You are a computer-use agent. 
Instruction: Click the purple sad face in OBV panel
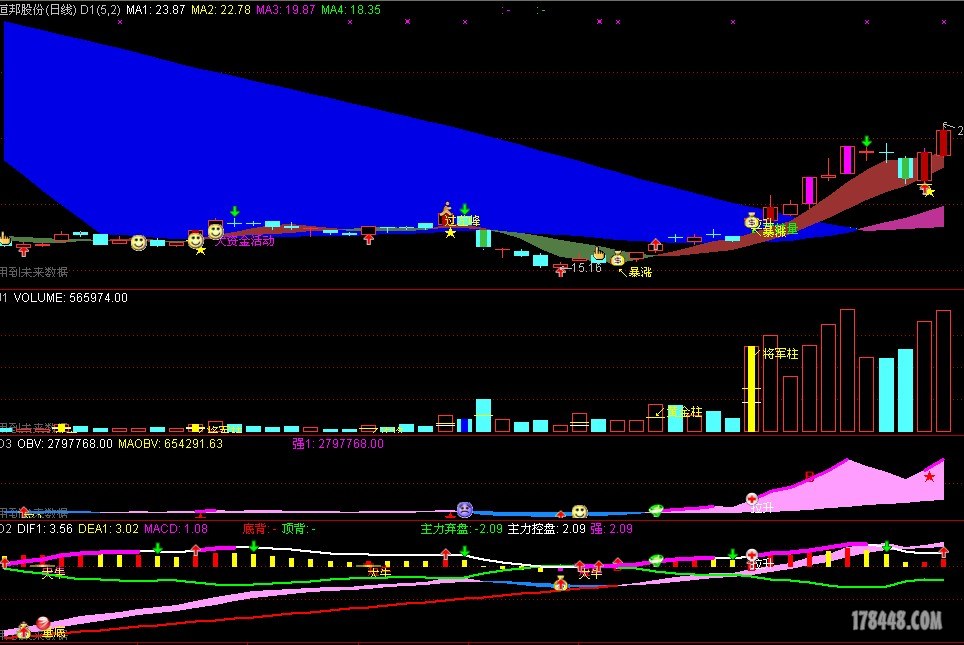[x=464, y=509]
